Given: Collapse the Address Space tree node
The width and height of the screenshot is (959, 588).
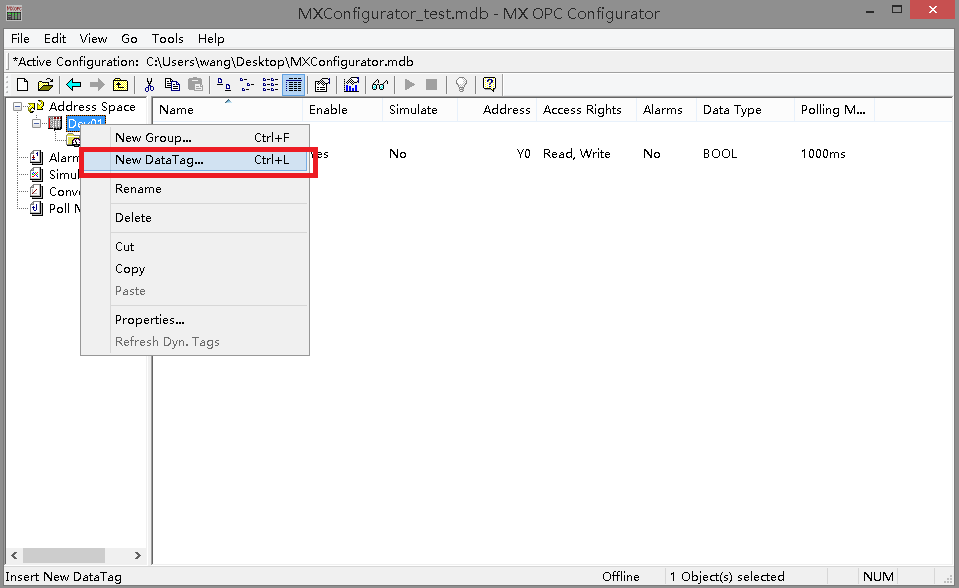Looking at the screenshot, I should (x=18, y=107).
